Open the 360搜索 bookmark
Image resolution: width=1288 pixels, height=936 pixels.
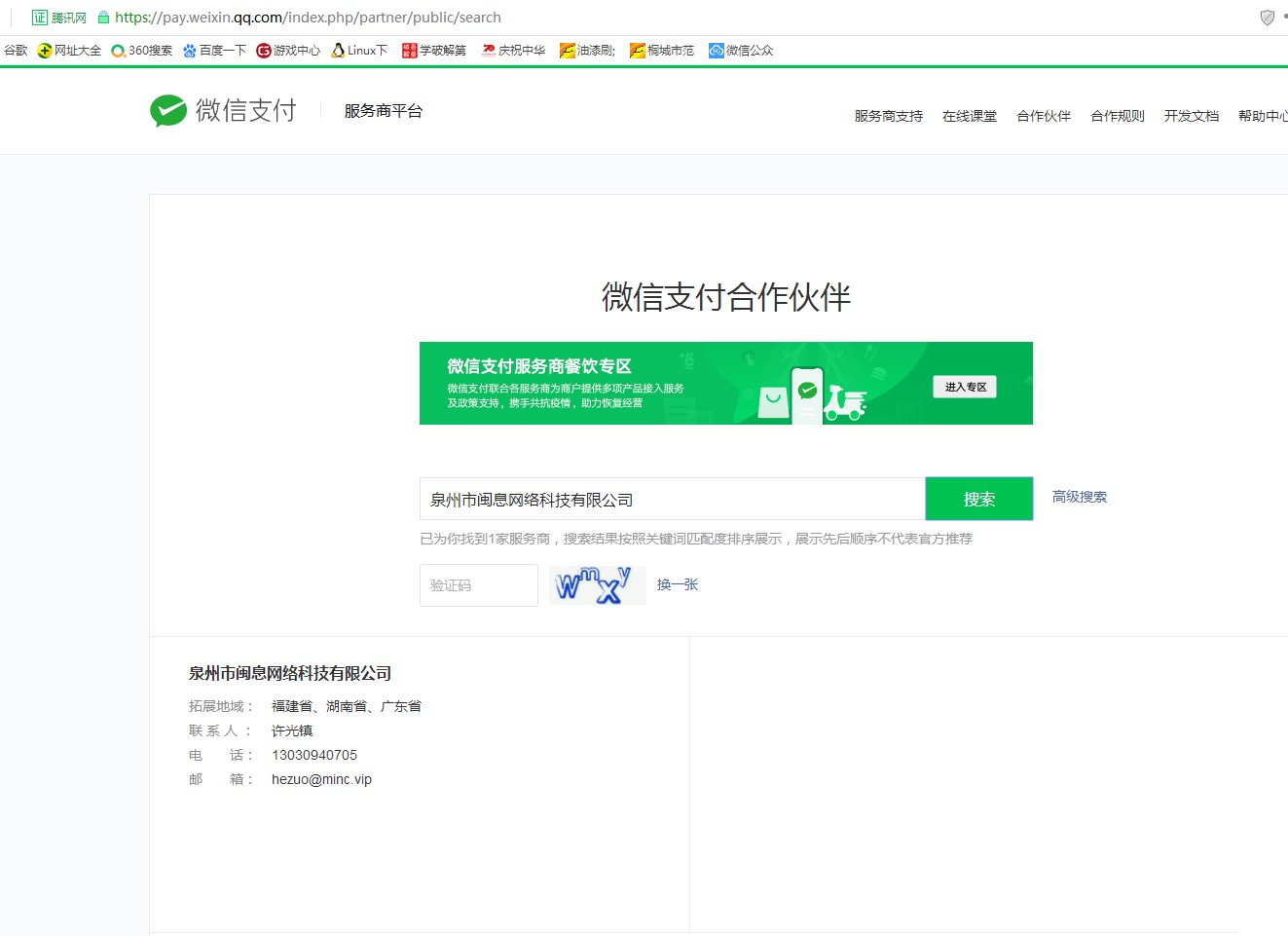click(x=142, y=51)
